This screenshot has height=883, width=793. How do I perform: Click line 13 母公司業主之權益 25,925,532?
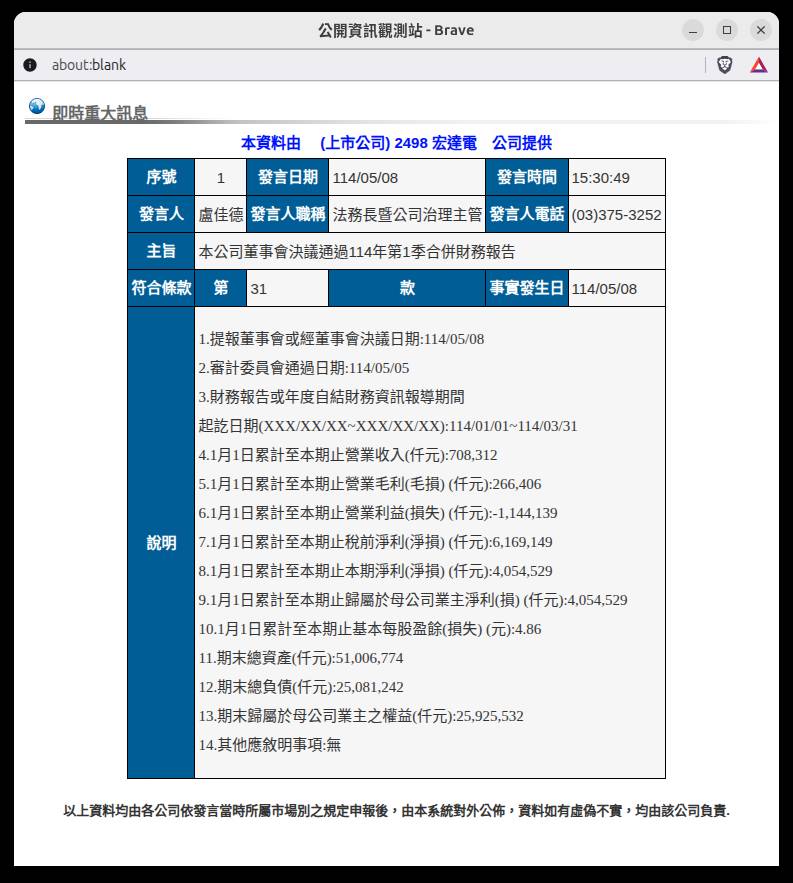[x=361, y=716]
